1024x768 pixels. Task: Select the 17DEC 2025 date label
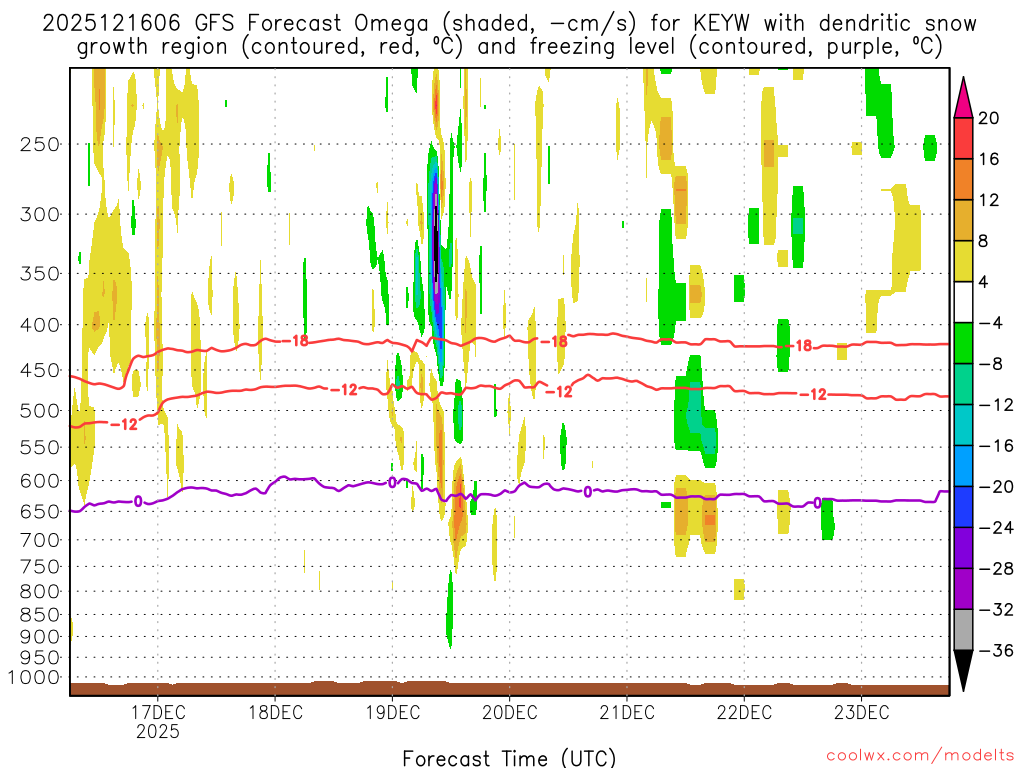click(158, 721)
